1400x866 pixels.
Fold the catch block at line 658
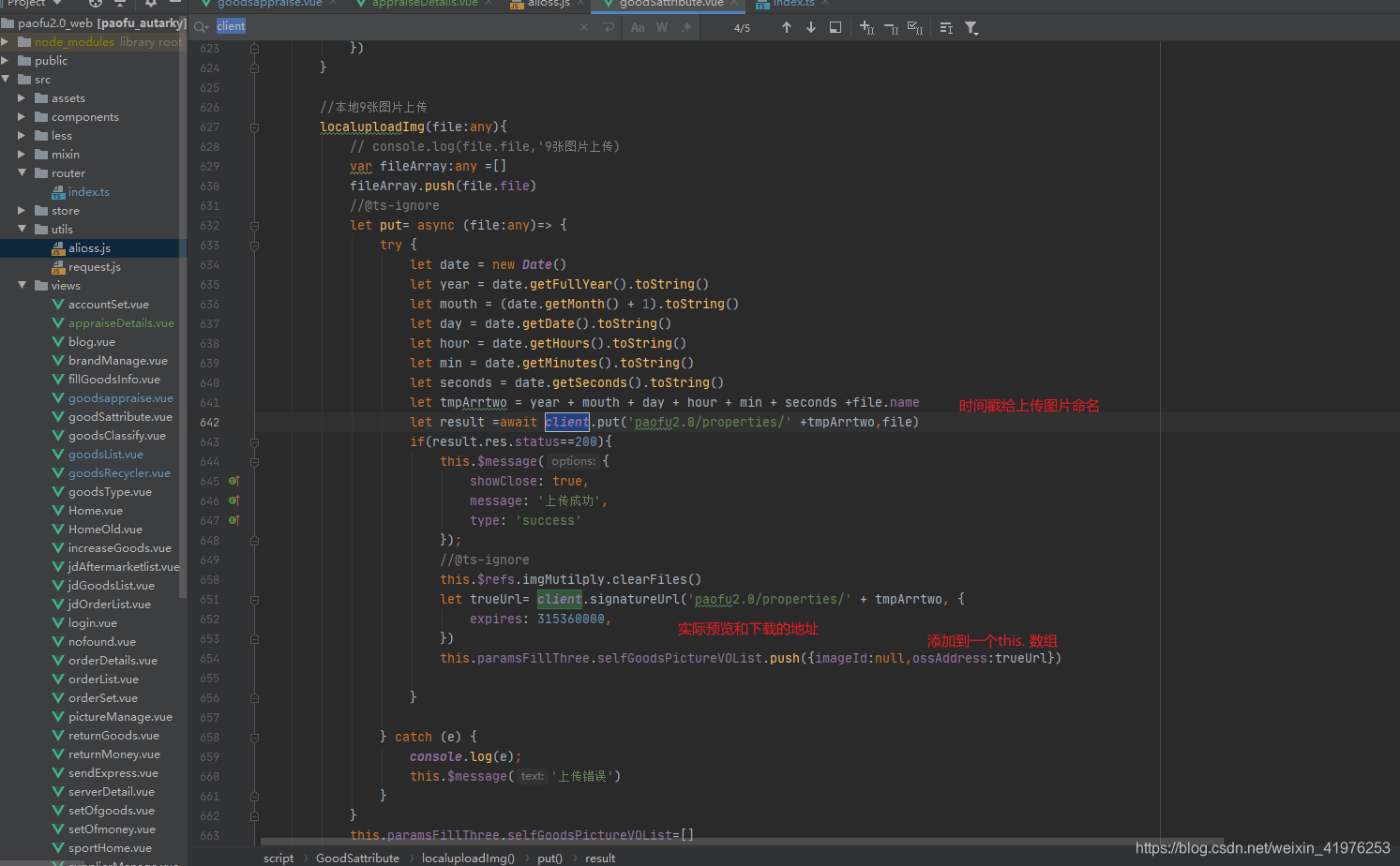254,737
